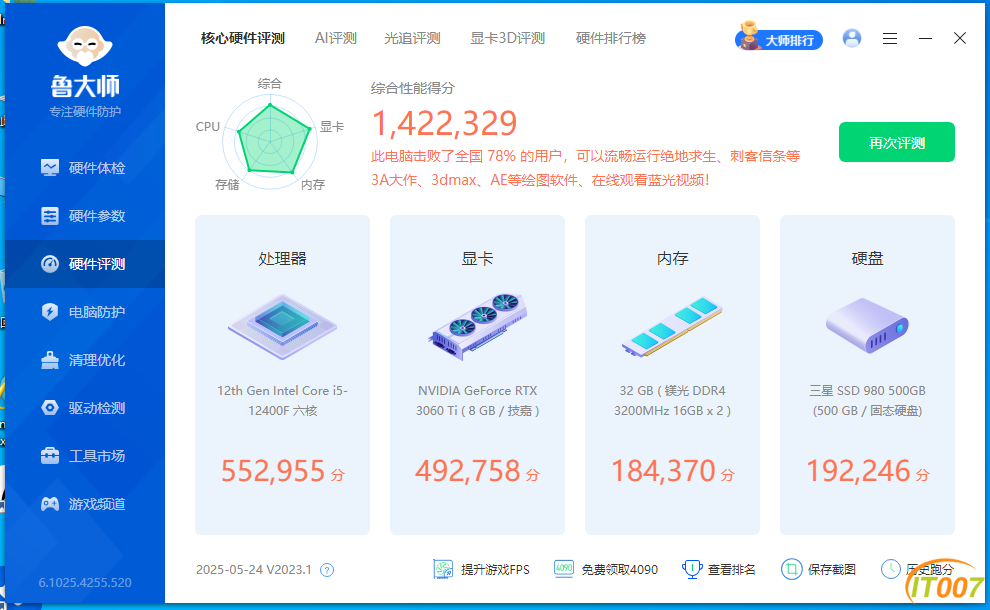Click 保存截图 link text
Viewport: 990px width, 610px height.
(x=832, y=570)
